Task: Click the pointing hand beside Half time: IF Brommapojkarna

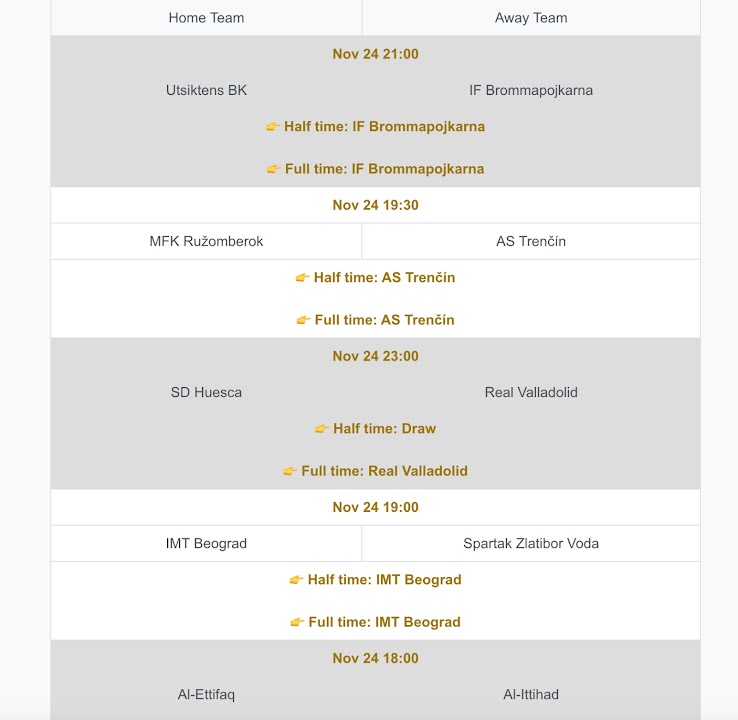Action: 273,127
